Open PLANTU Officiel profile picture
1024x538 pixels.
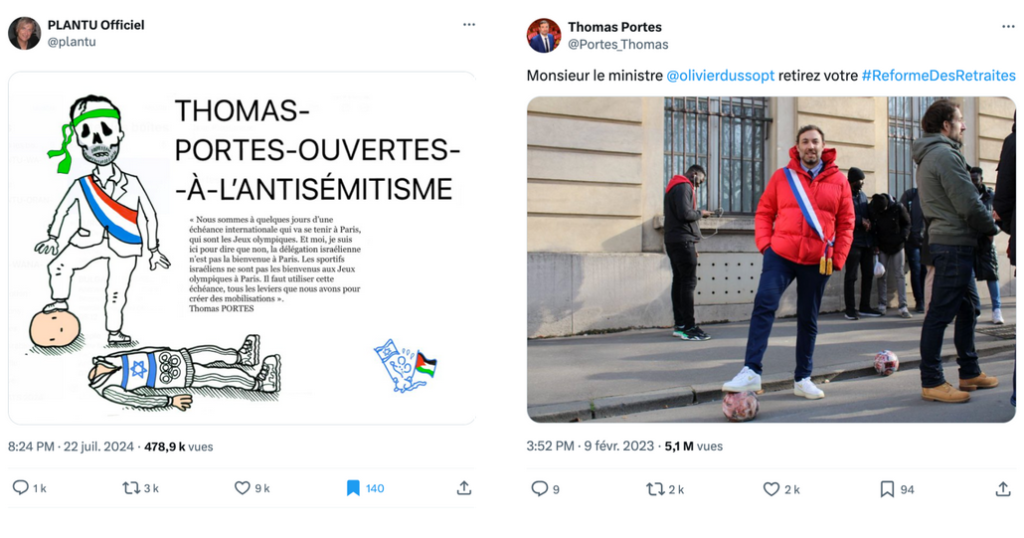pos(24,33)
